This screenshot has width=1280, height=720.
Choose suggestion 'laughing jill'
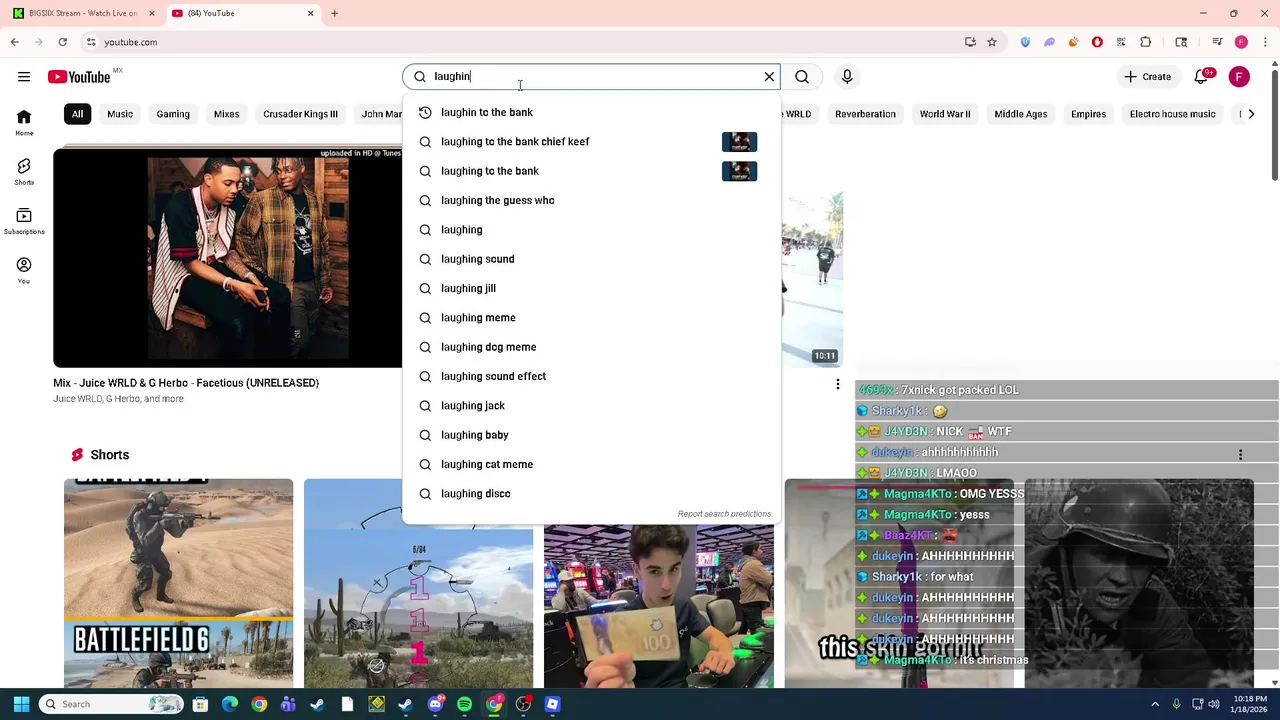pos(591,288)
